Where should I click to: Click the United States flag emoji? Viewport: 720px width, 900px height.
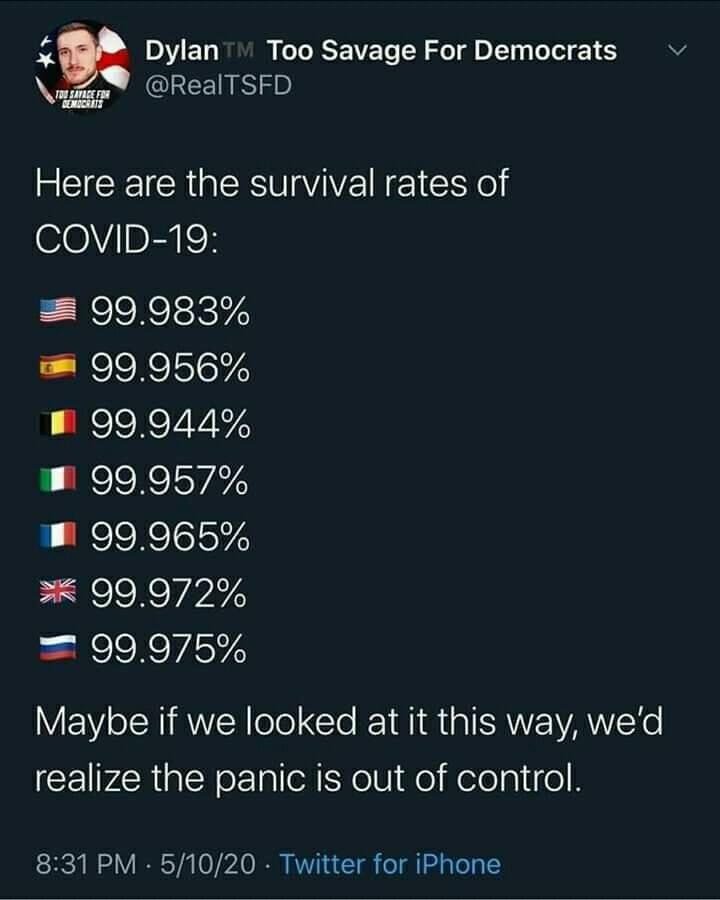point(57,311)
